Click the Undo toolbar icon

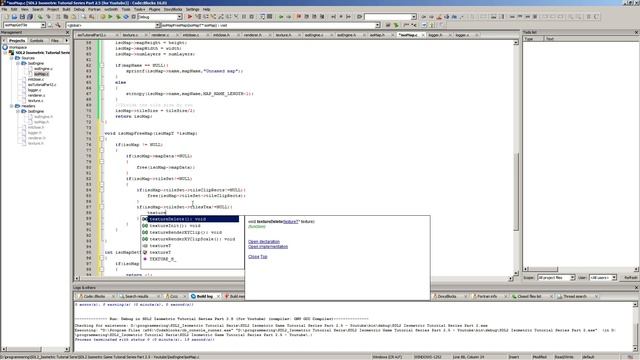[40, 17]
